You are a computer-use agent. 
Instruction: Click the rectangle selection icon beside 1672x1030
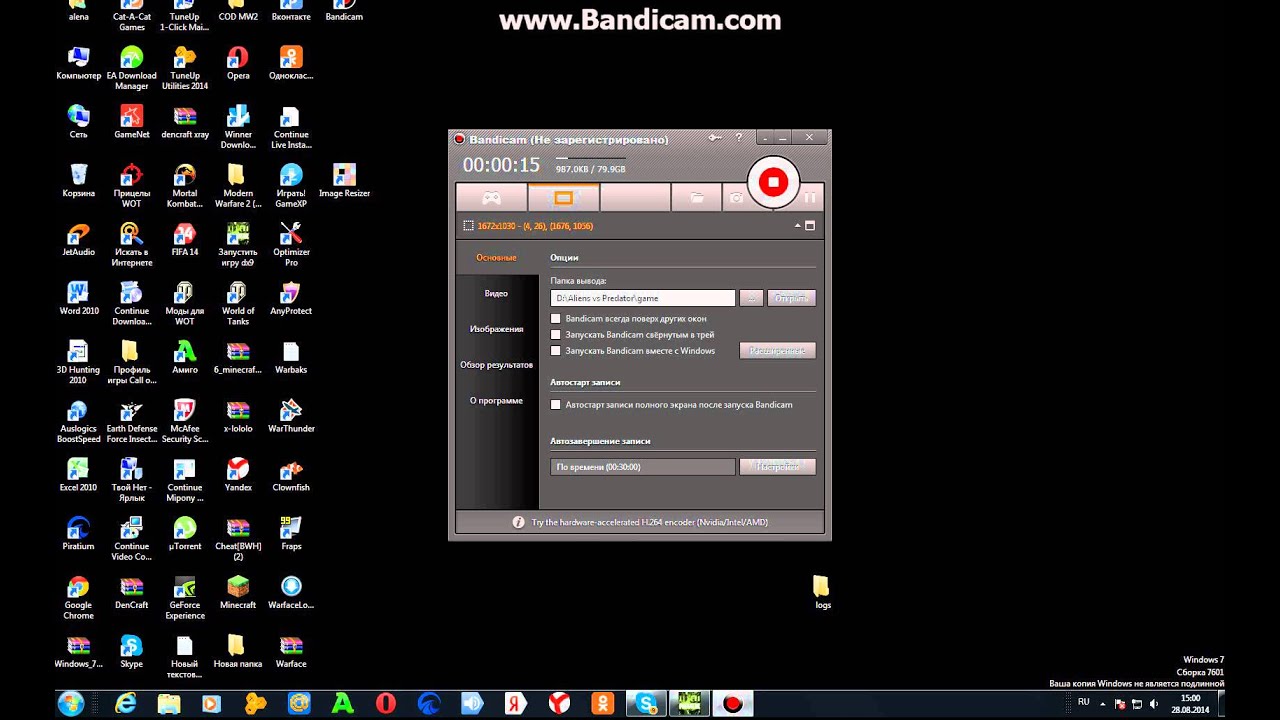pos(468,226)
